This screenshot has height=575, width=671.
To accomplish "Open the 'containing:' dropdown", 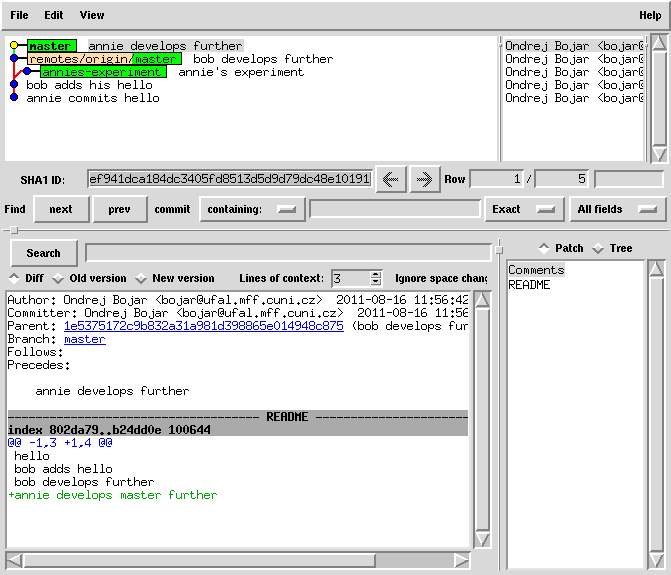I will (x=252, y=209).
